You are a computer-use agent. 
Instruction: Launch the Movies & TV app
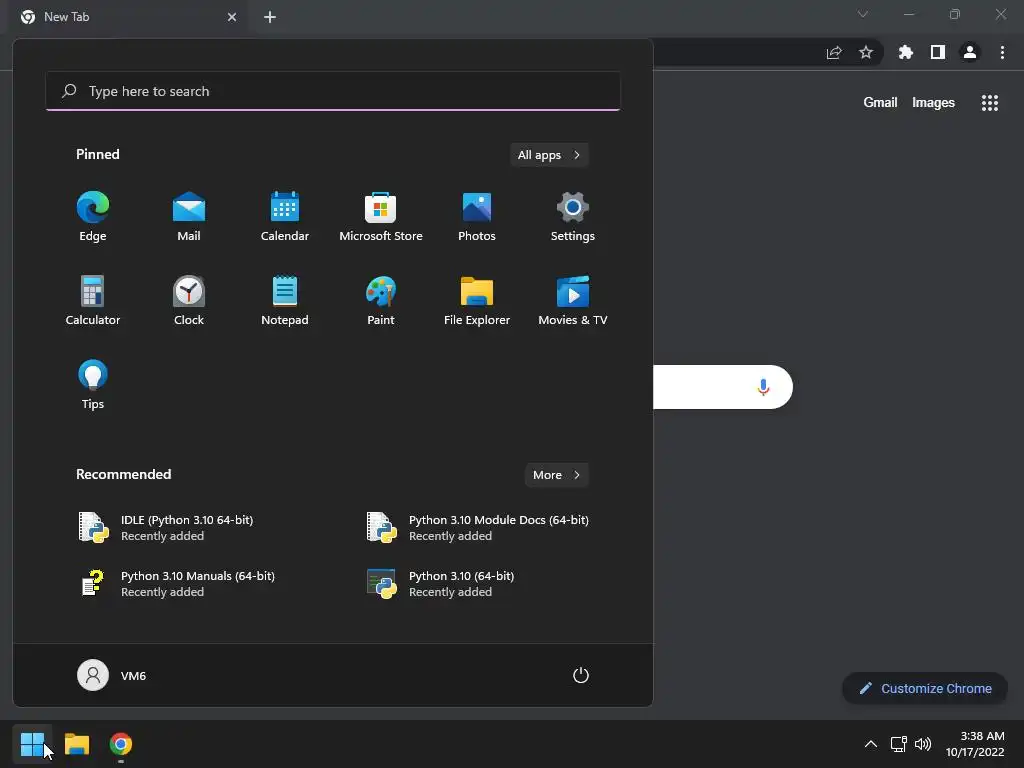(573, 300)
